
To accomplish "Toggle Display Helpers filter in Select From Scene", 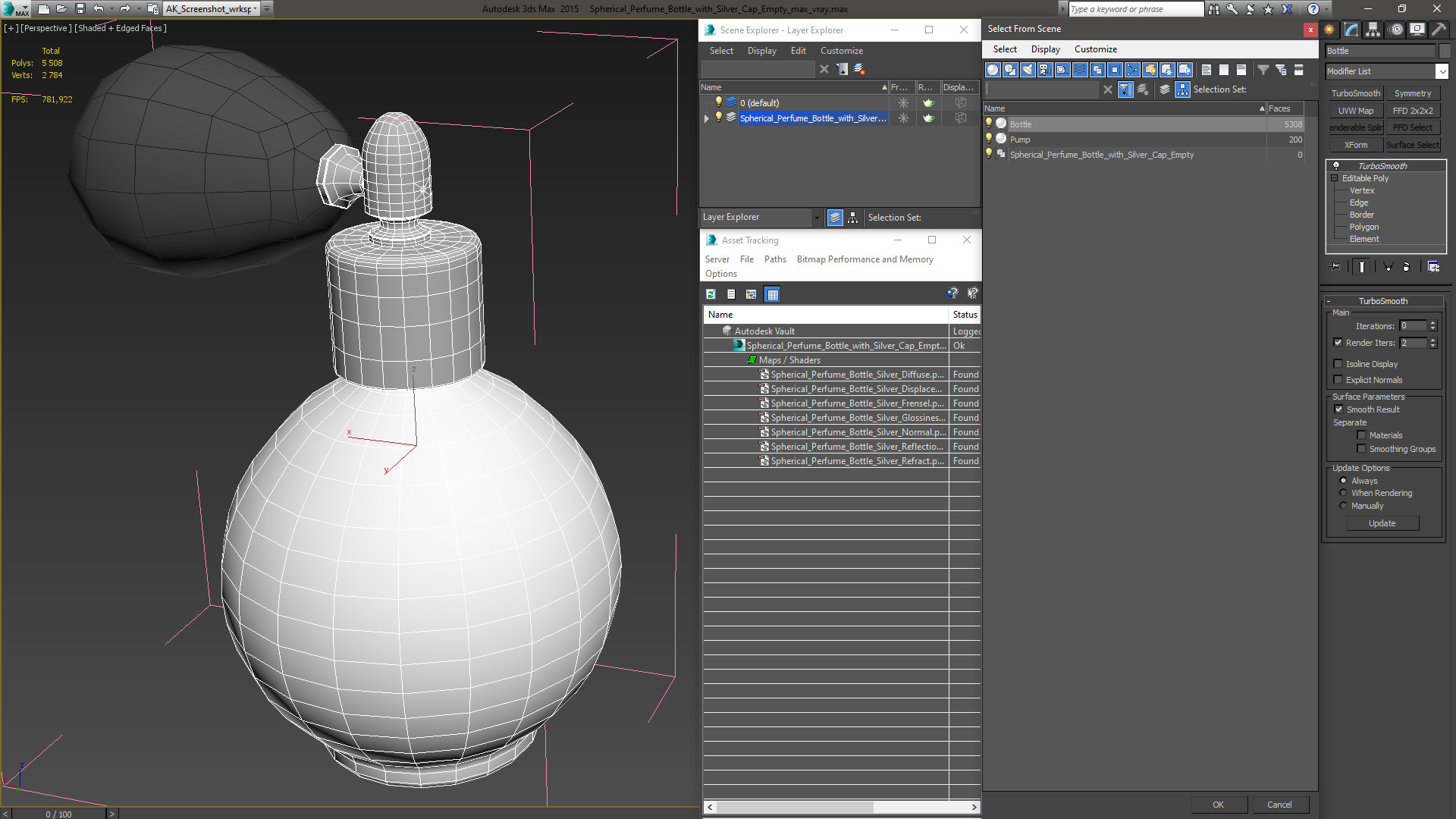I will click(x=1062, y=70).
